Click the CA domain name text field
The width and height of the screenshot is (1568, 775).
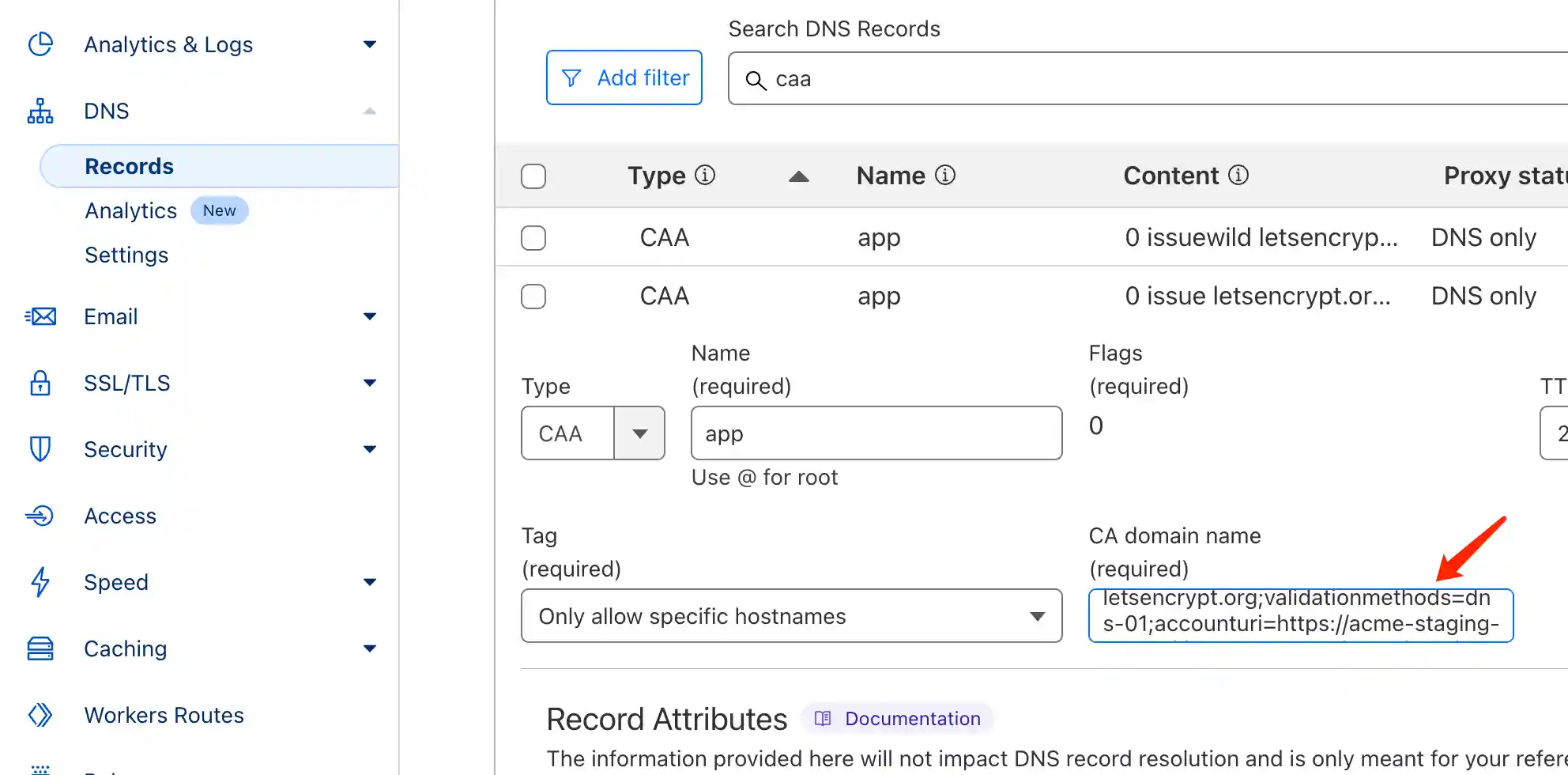1300,616
